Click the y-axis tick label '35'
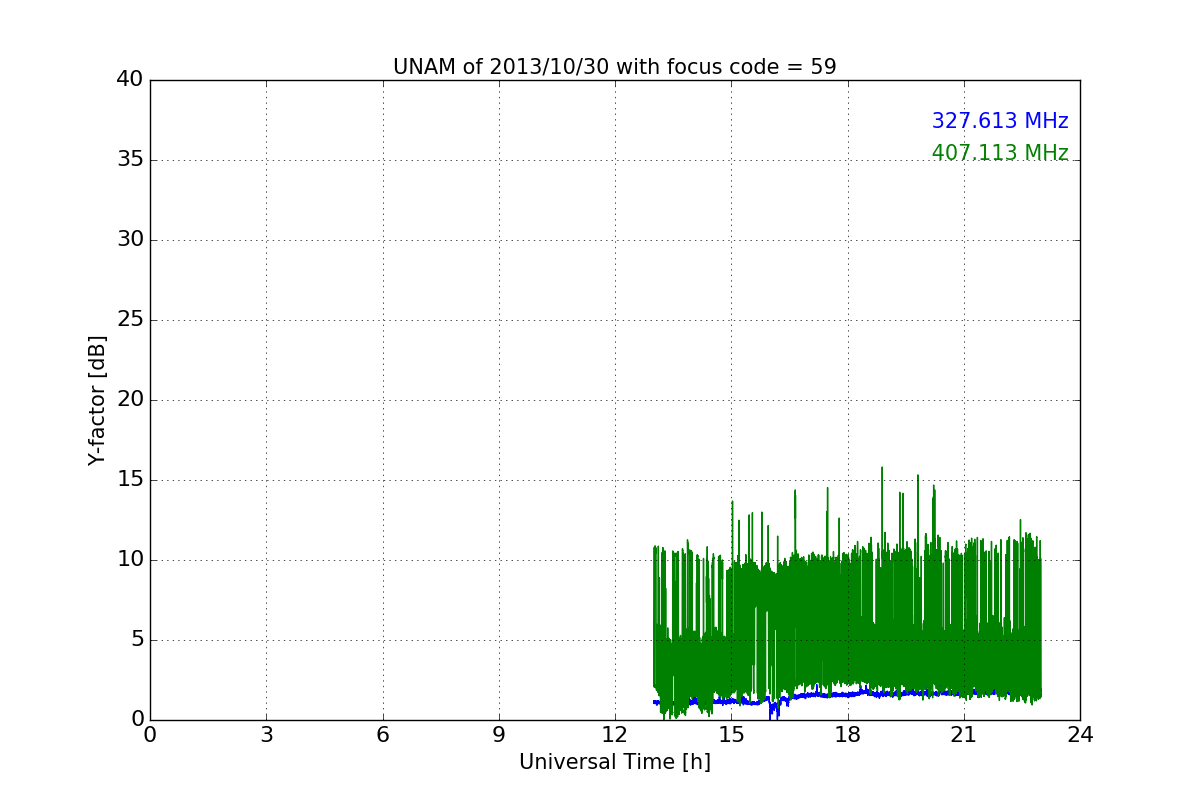The image size is (1200, 800). [x=130, y=160]
